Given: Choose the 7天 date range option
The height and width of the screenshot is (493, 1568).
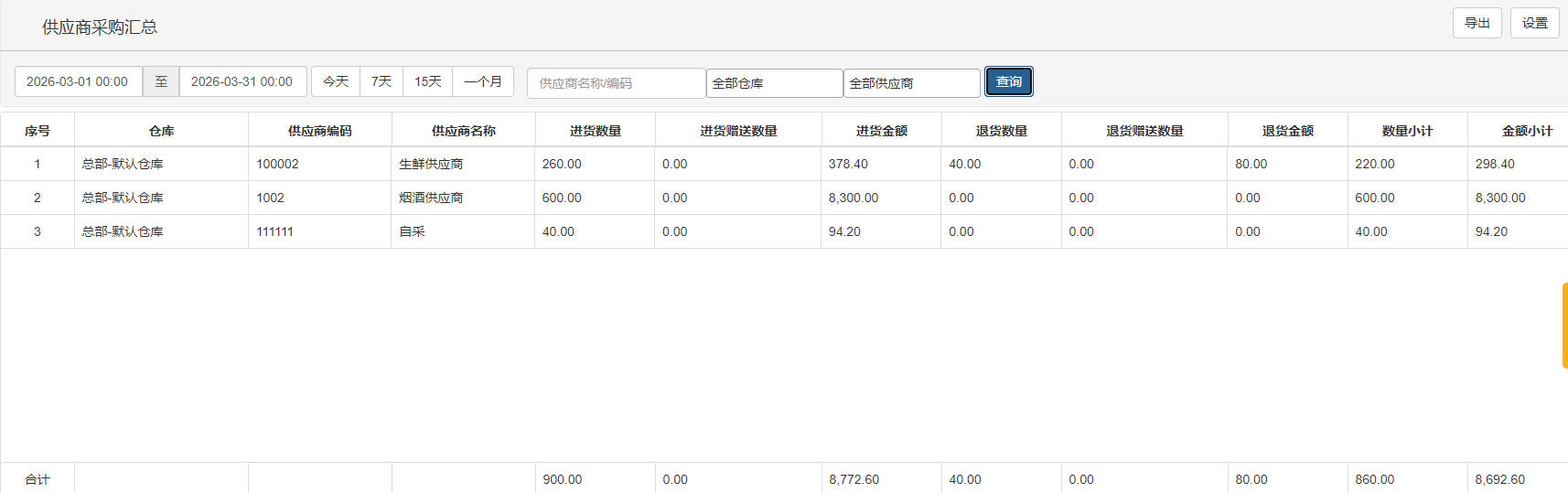Looking at the screenshot, I should (381, 81).
